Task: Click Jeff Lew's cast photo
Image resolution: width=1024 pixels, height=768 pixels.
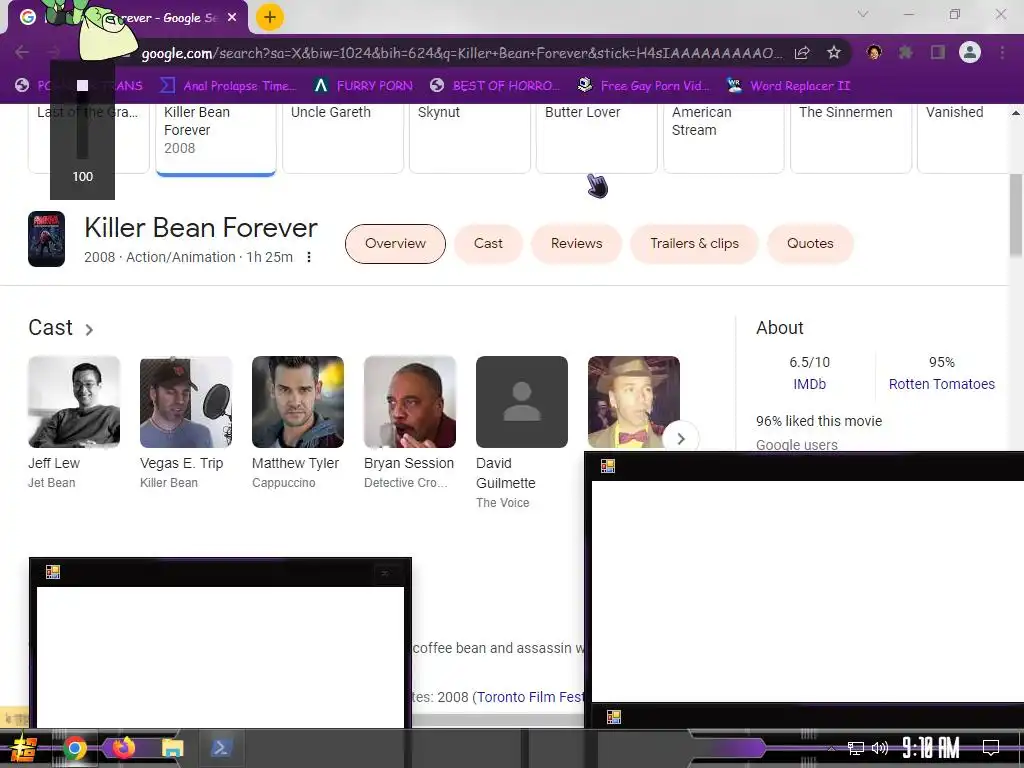Action: click(74, 402)
